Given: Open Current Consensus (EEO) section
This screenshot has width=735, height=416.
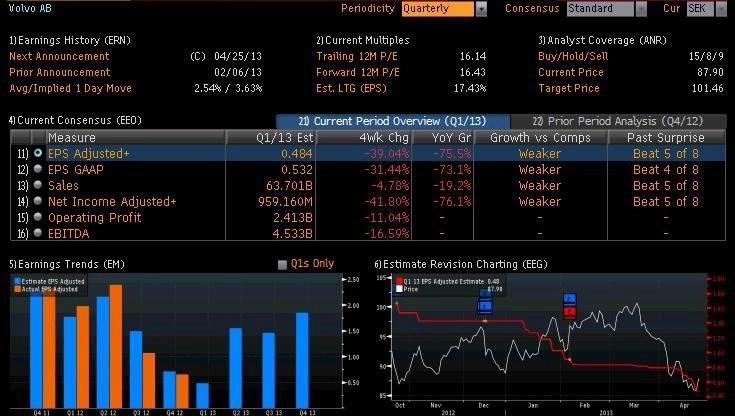Looking at the screenshot, I should pyautogui.click(x=75, y=121).
